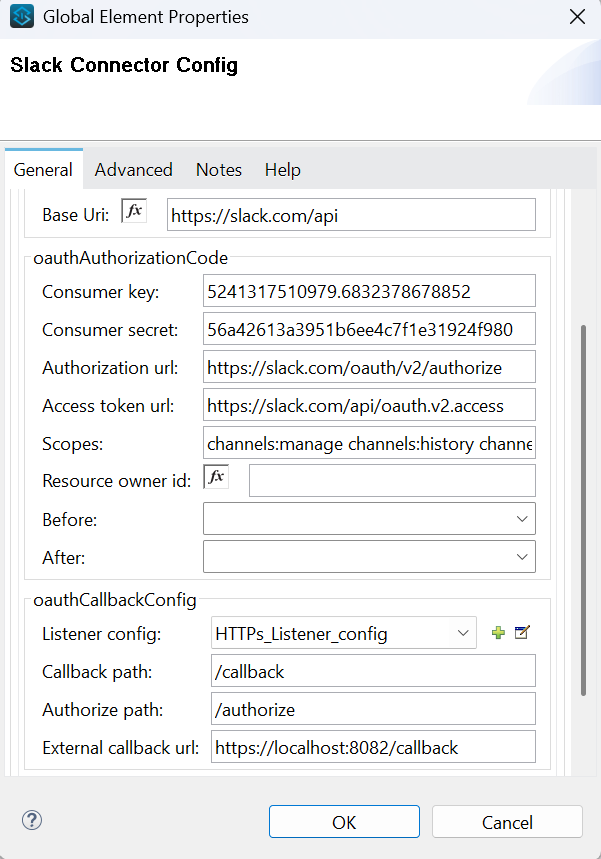This screenshot has width=601, height=859.
Task: Click the vertical scrollbar thumb
Action: click(583, 511)
